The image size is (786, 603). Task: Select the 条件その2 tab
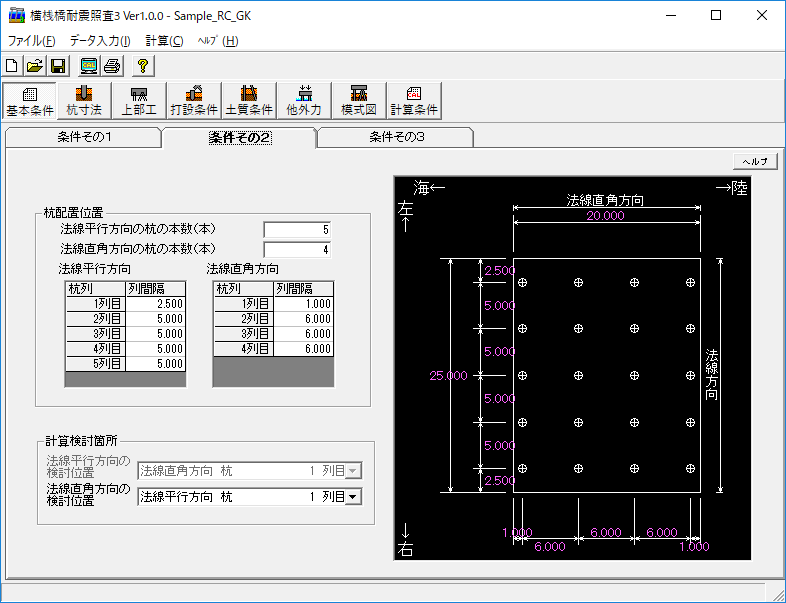coord(240,137)
